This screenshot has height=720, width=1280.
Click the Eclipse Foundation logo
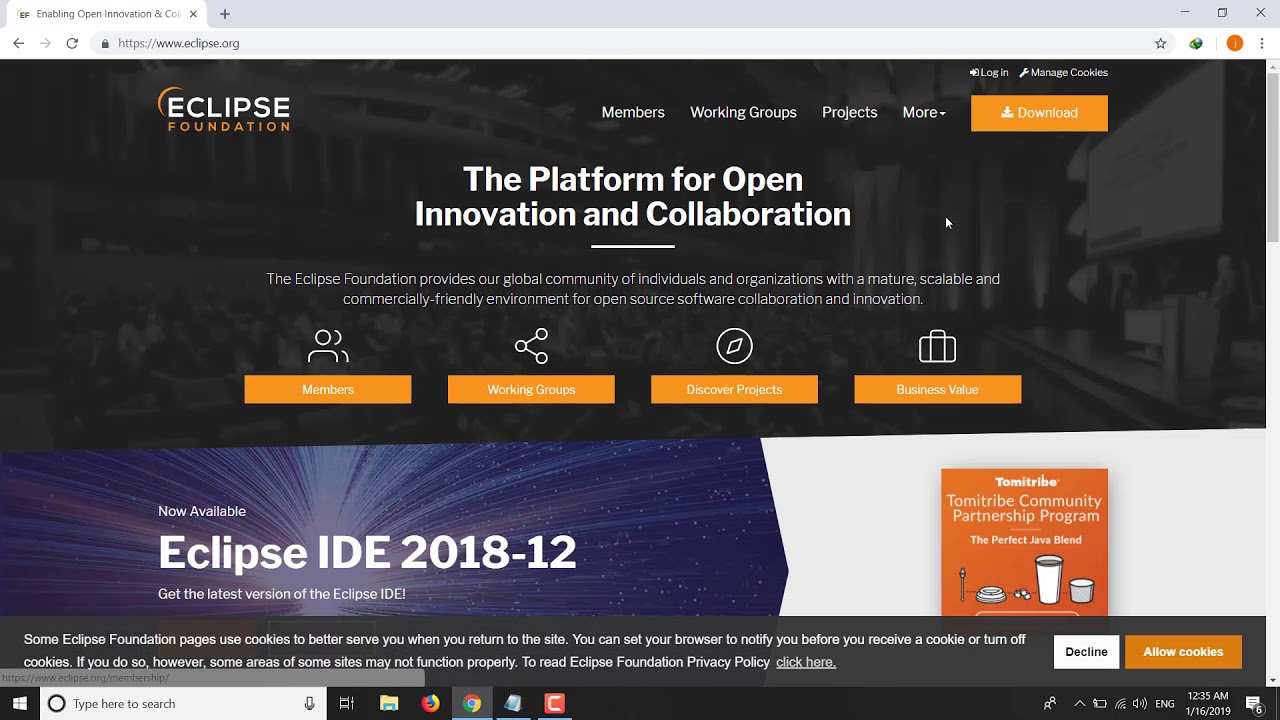(x=224, y=109)
